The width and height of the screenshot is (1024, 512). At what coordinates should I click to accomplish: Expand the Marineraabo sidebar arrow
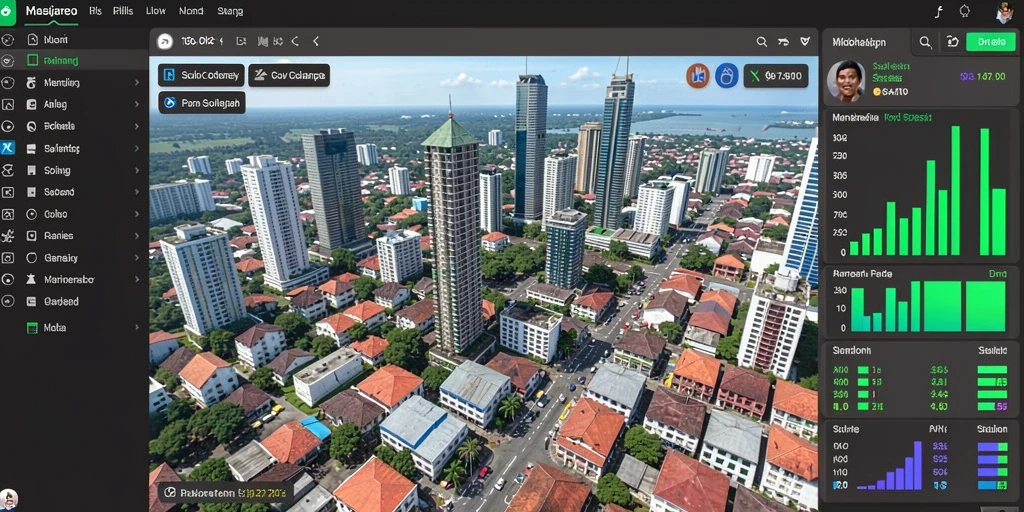tap(136, 280)
